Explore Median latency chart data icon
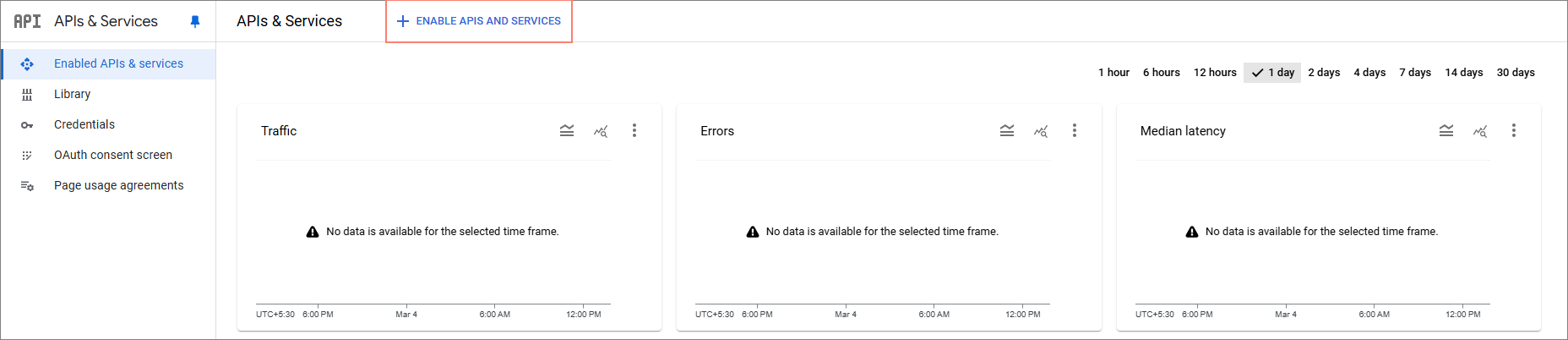The height and width of the screenshot is (340, 1568). pos(1480,131)
